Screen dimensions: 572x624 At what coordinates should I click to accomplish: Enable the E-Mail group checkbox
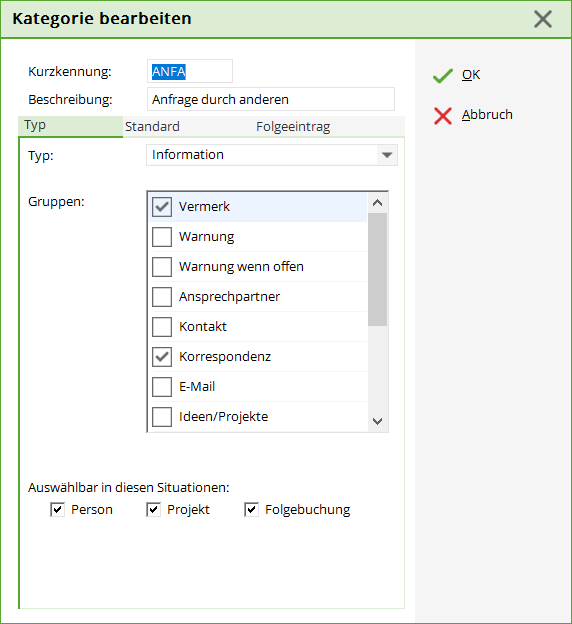[x=162, y=387]
